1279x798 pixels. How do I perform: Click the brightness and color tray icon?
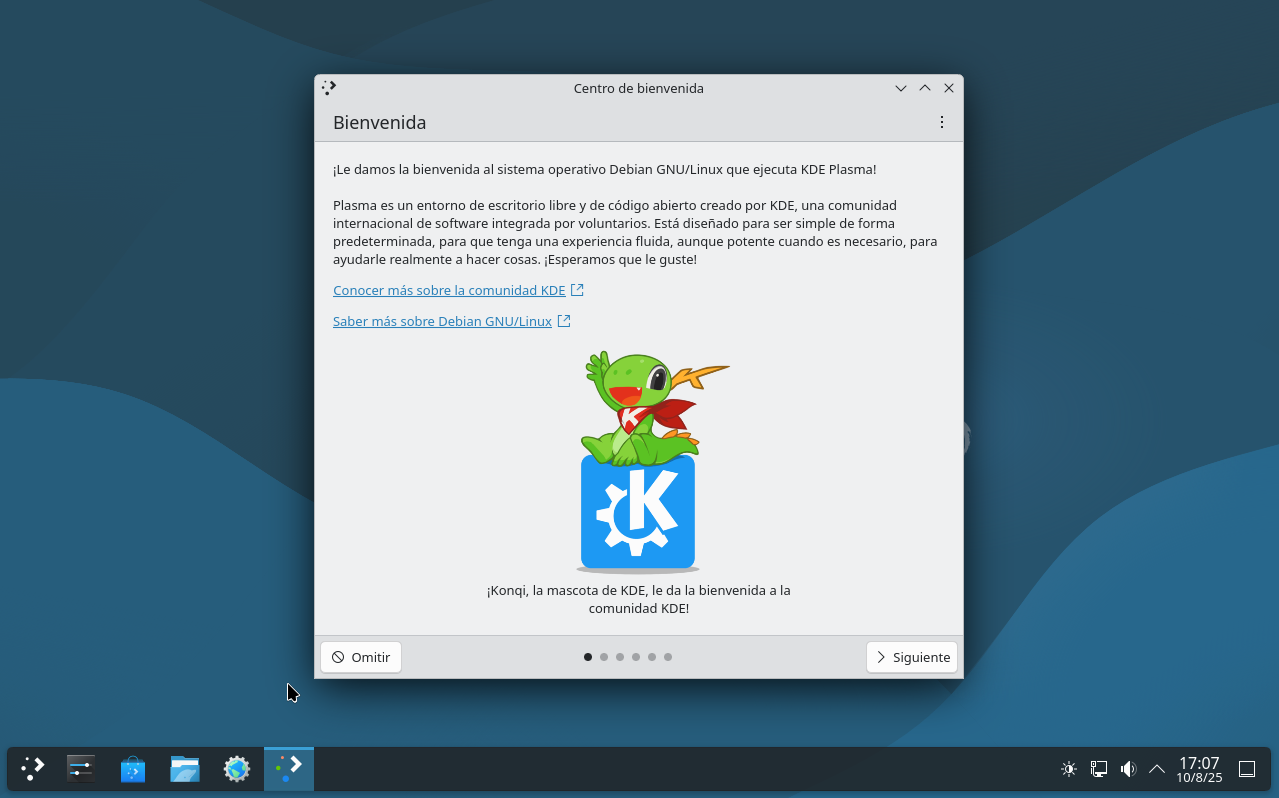pos(1069,769)
